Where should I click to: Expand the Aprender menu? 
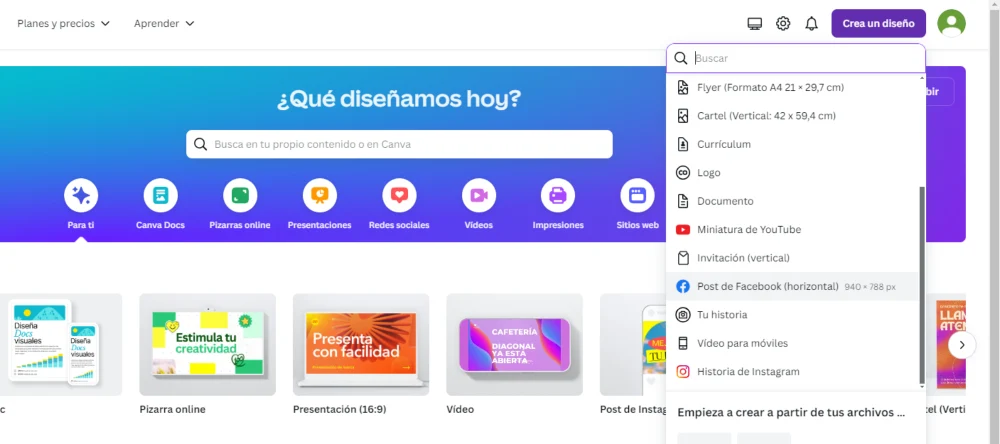pyautogui.click(x=164, y=24)
